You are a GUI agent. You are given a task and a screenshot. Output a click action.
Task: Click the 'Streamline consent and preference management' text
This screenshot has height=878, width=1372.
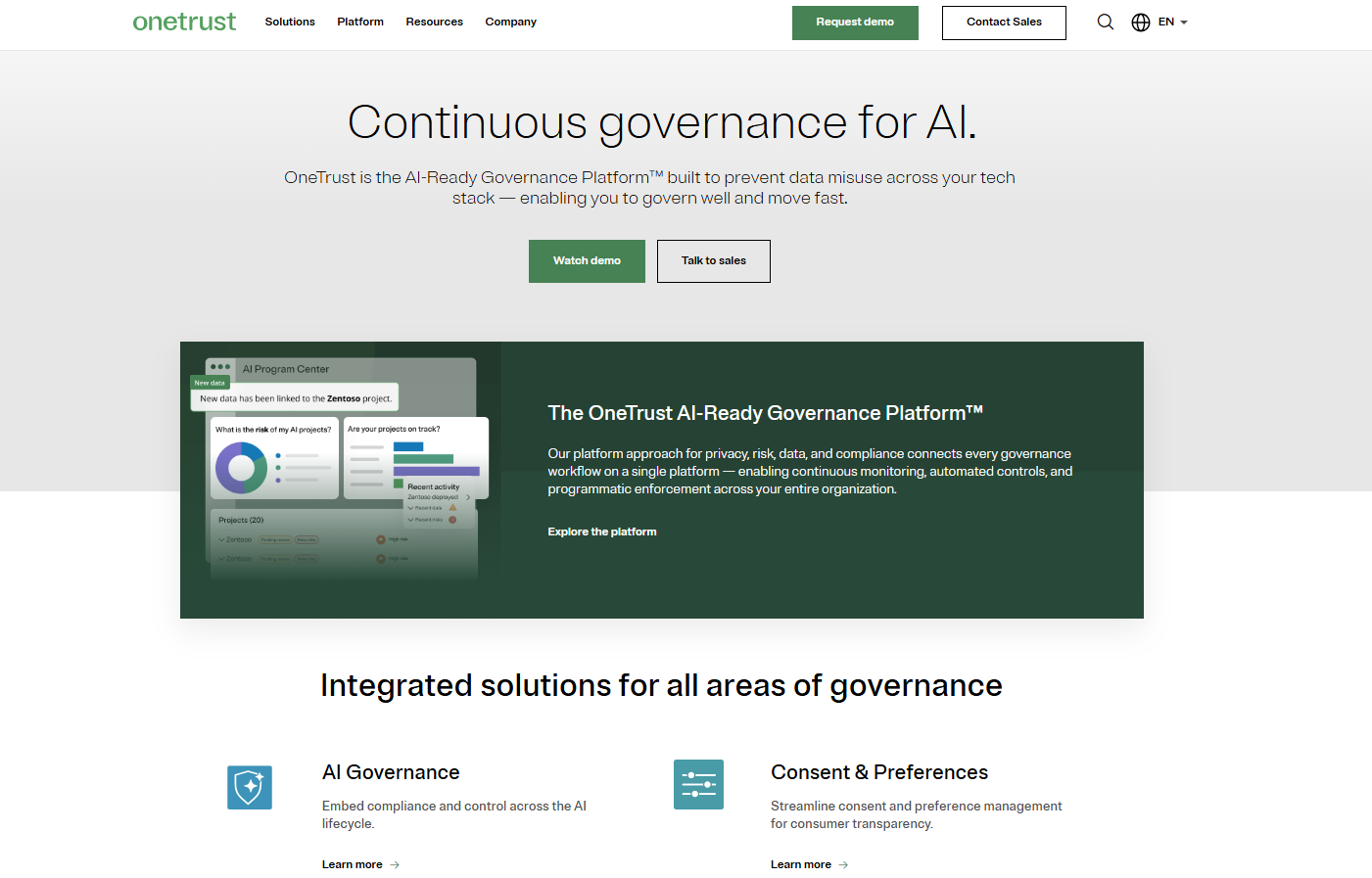pos(917,814)
